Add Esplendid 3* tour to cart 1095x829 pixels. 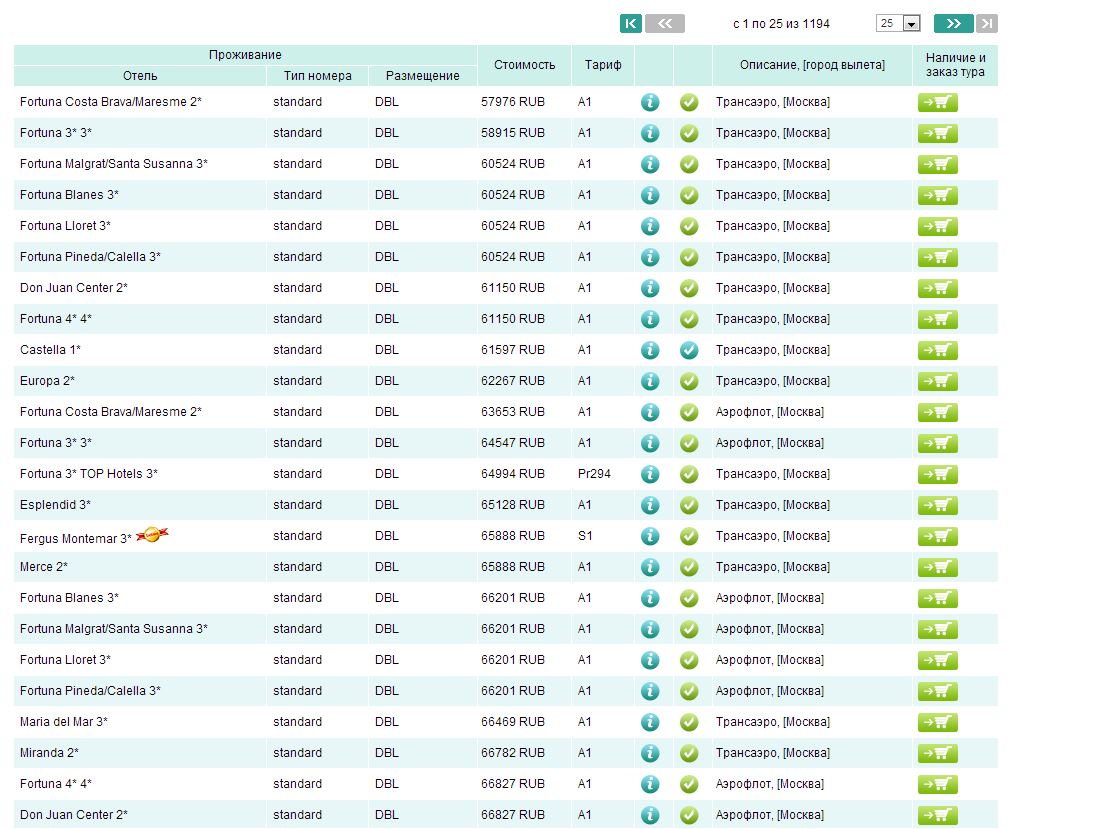[937, 506]
